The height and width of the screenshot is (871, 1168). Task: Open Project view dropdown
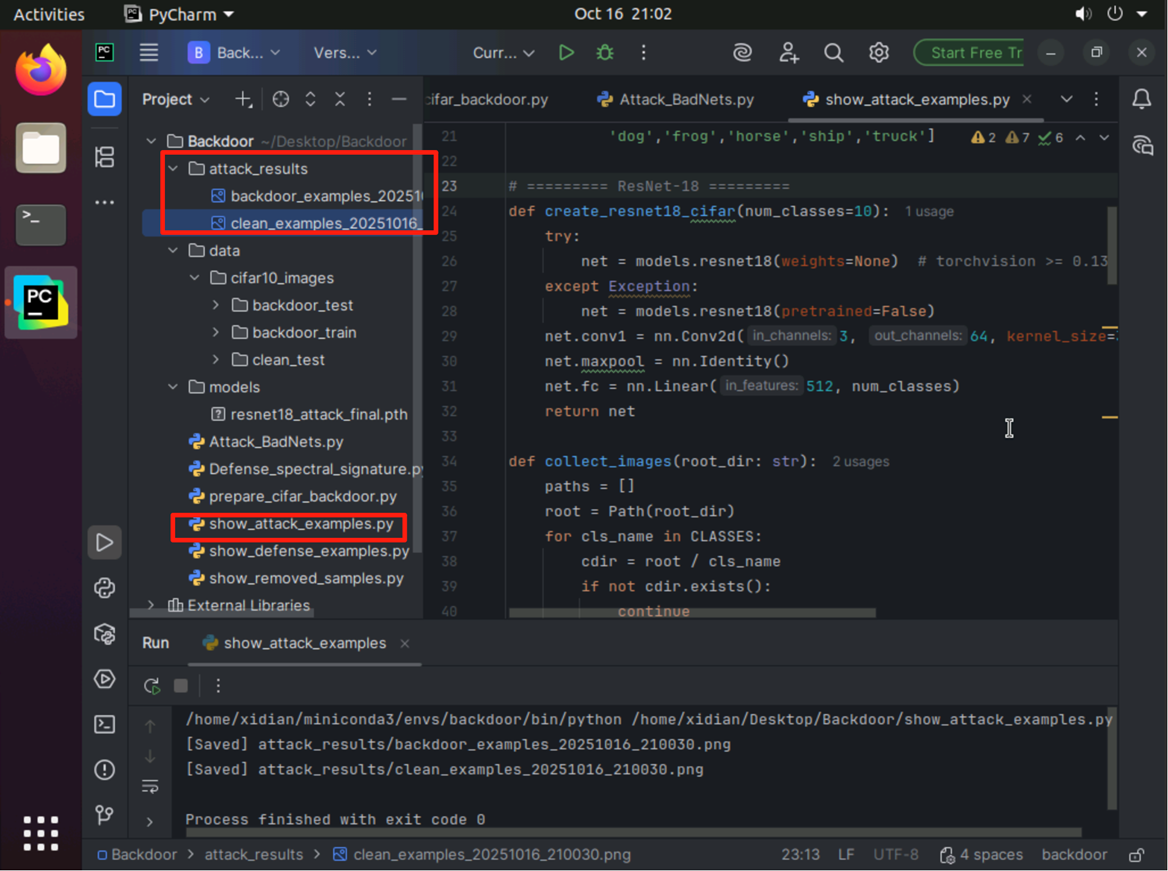(176, 100)
